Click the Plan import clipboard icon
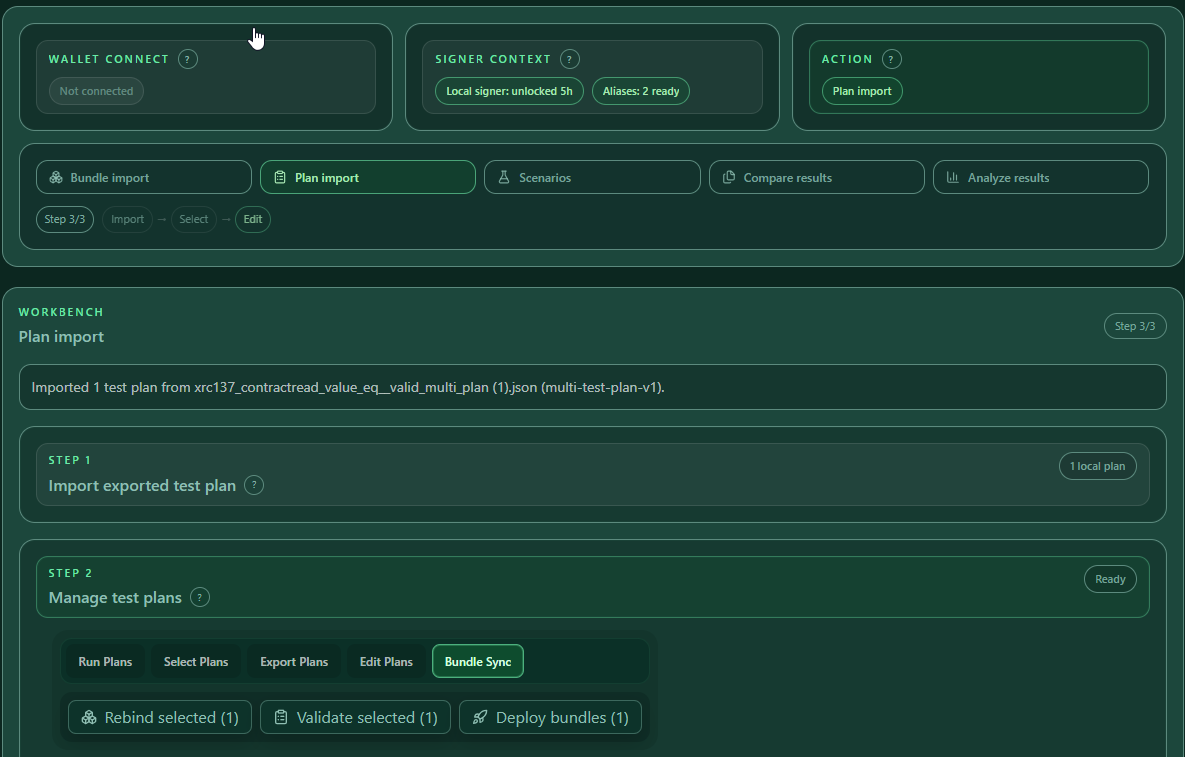Viewport: 1185px width, 757px height. [x=280, y=178]
